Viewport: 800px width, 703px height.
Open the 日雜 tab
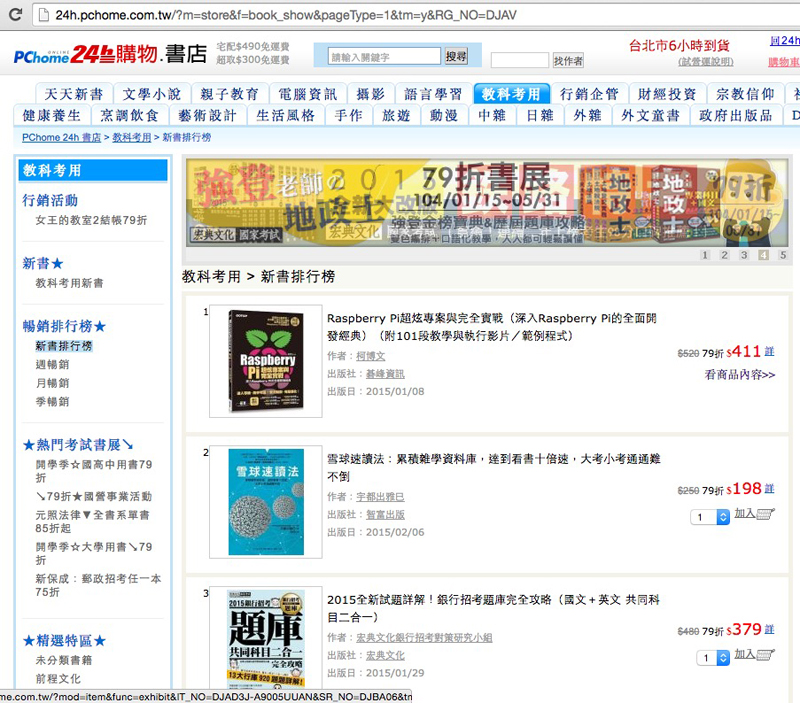click(540, 115)
